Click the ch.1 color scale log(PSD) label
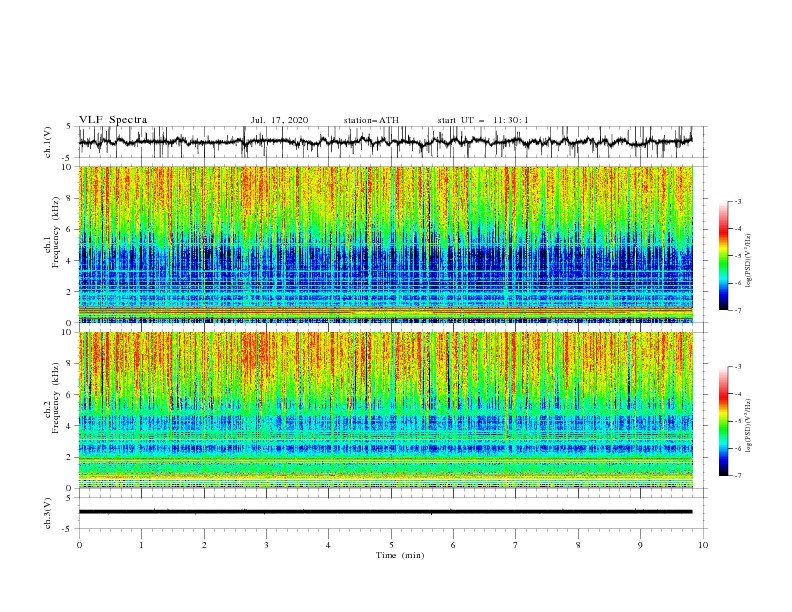Screen dimensions: 792x612 coord(748,261)
